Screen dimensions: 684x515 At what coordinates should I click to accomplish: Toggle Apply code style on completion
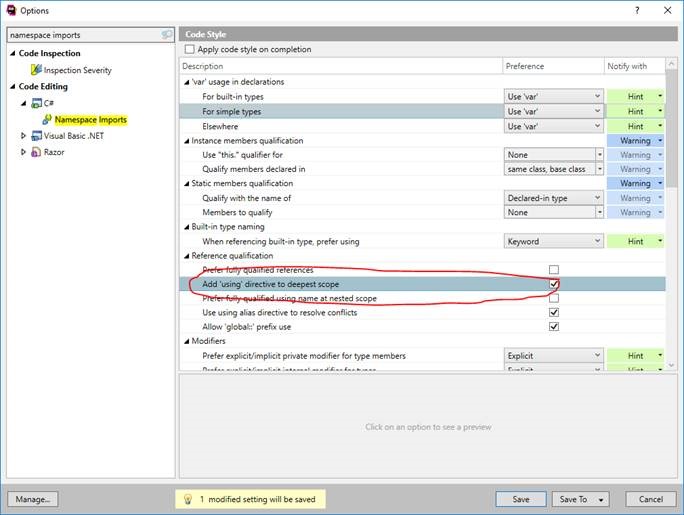189,49
